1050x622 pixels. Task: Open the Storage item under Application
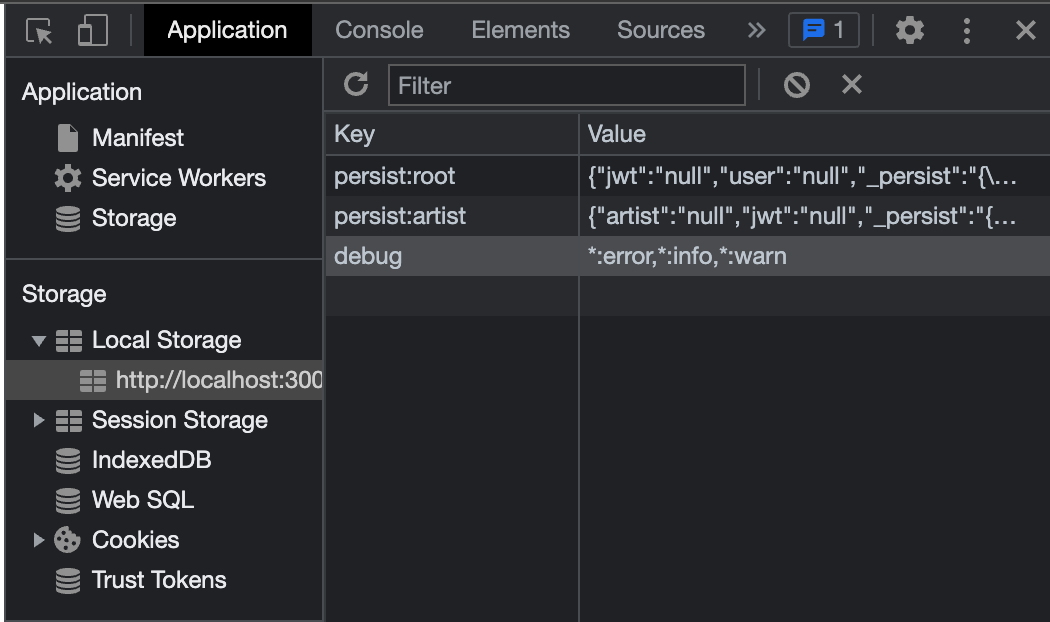(x=134, y=218)
